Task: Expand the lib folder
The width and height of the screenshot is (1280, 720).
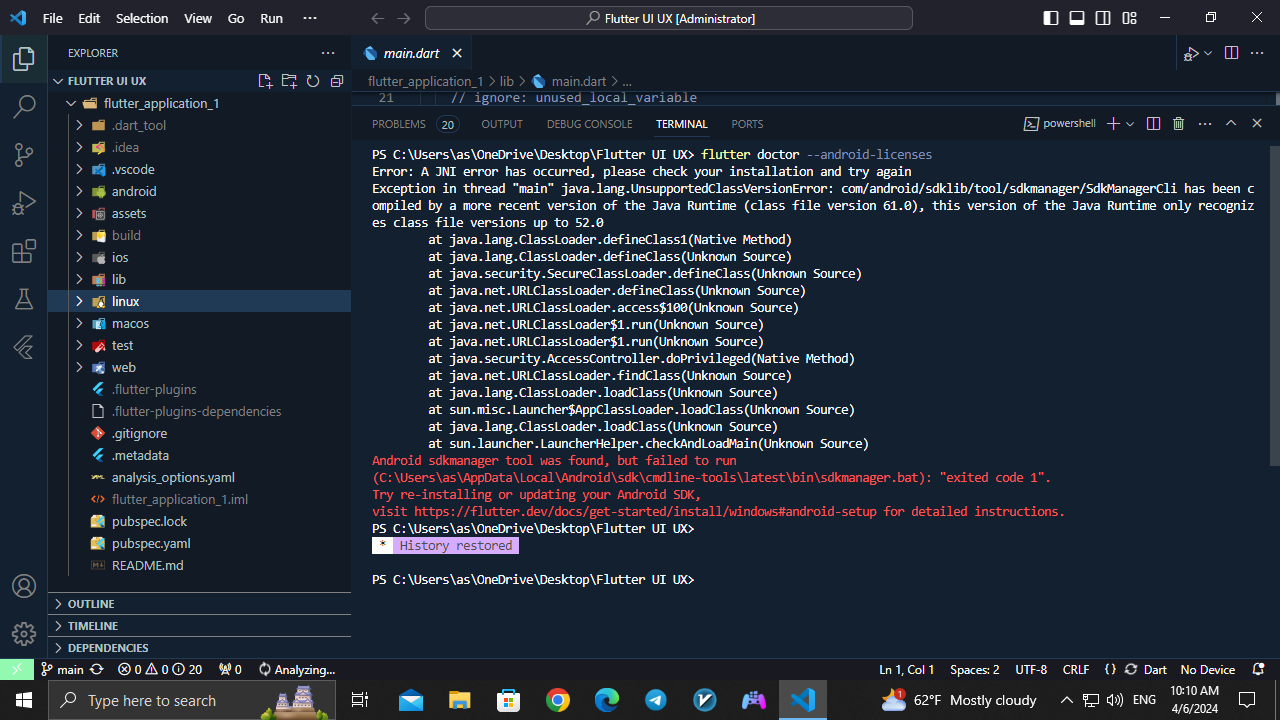Action: [79, 279]
